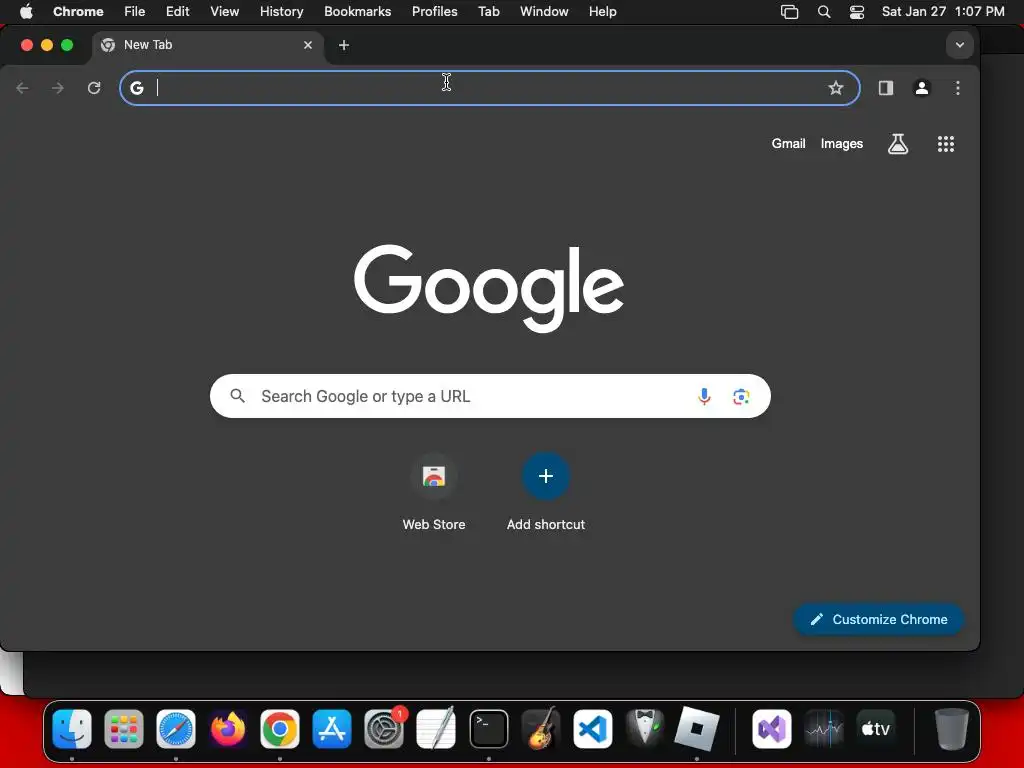Close the New Tab tab
Viewport: 1024px width, 768px height.
coord(308,45)
